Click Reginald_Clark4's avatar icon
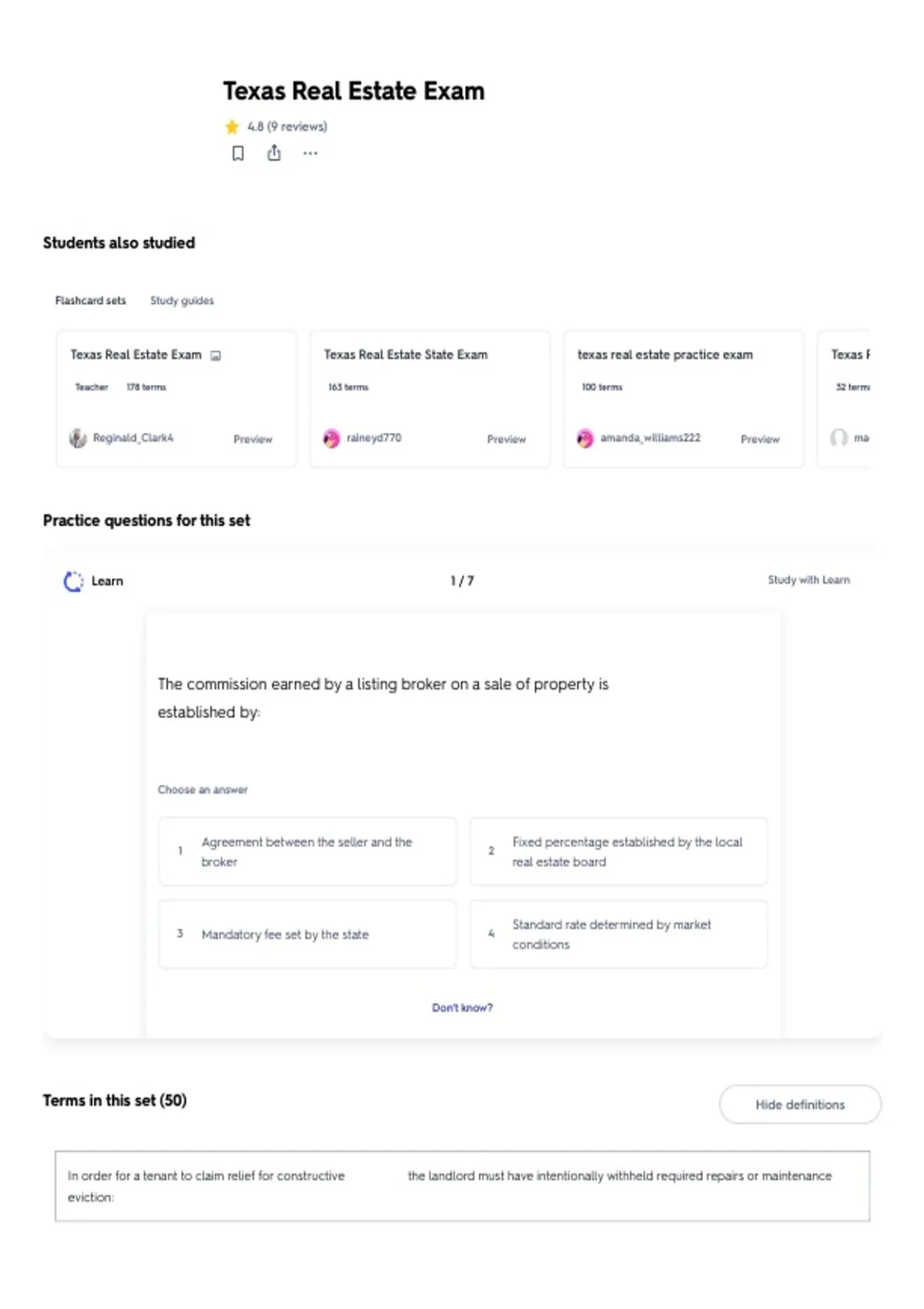 [78, 438]
